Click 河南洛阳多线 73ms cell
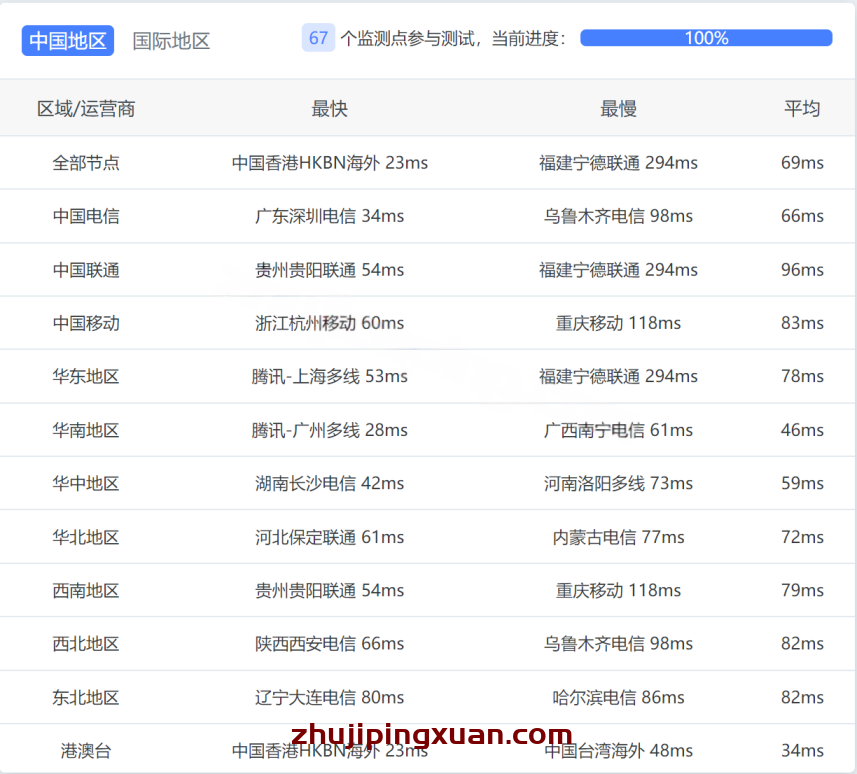Viewport: 857px width, 774px height. point(618,483)
